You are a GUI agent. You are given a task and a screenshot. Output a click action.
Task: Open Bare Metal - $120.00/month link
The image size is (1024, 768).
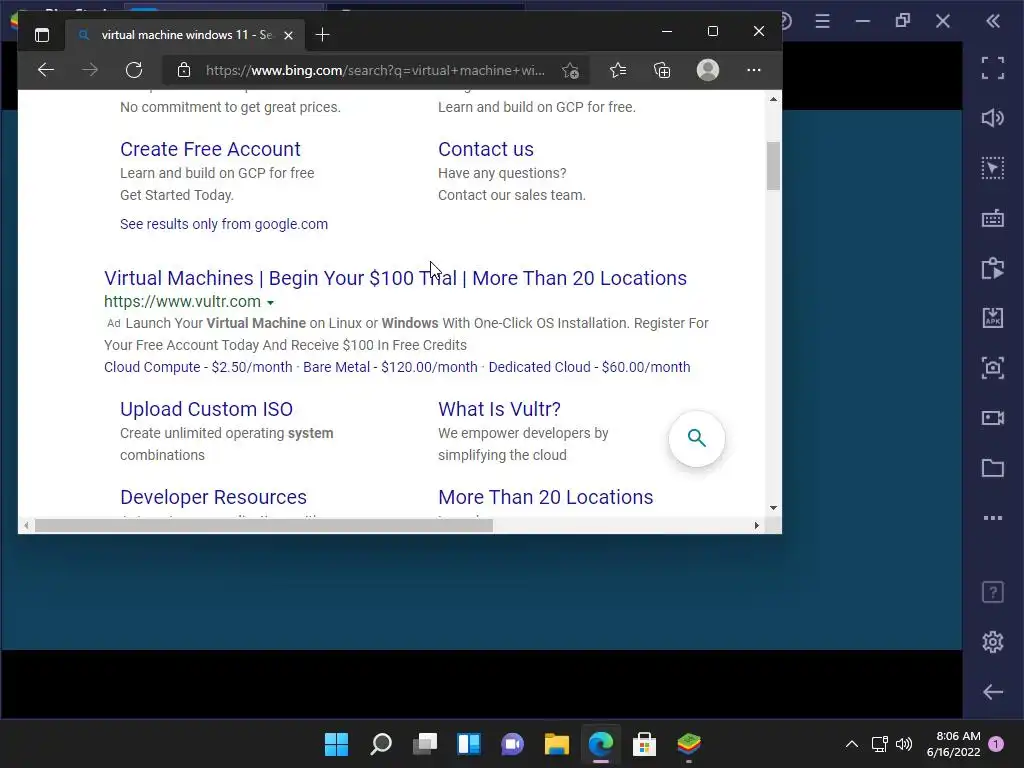click(390, 367)
